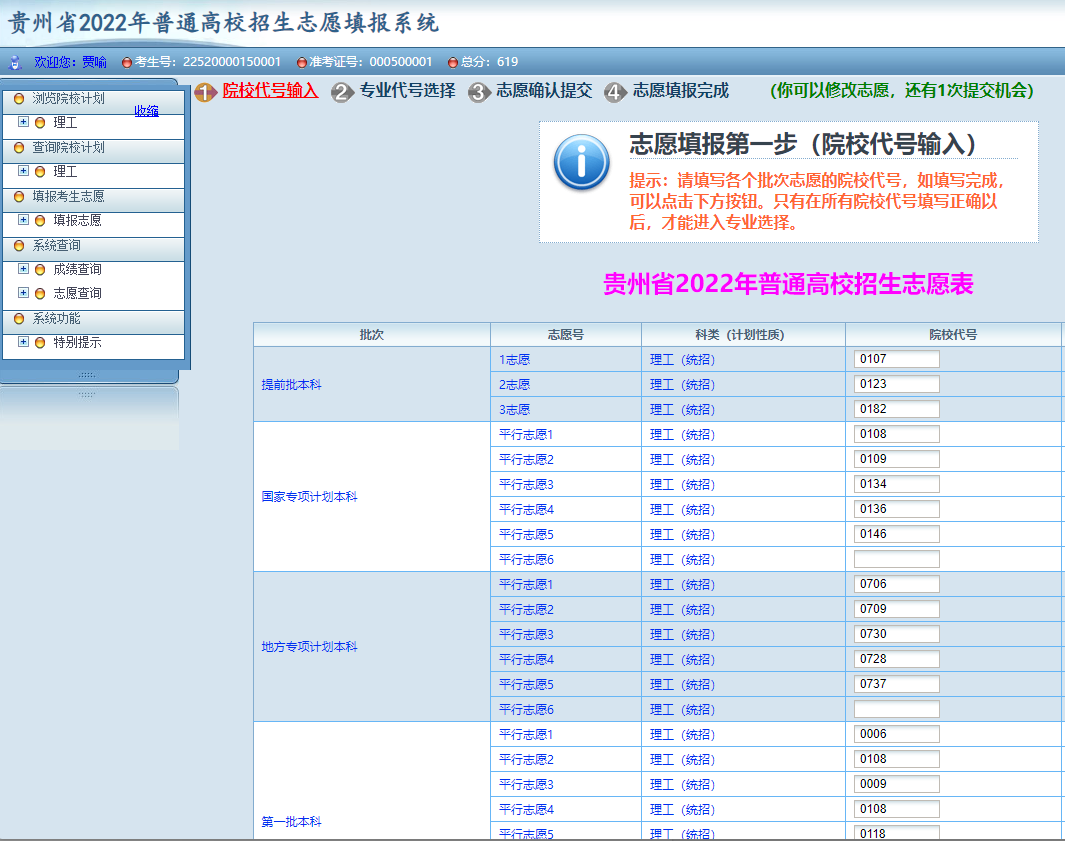
Task: Expand the 填报志愿 tree node
Action: [x=23, y=220]
